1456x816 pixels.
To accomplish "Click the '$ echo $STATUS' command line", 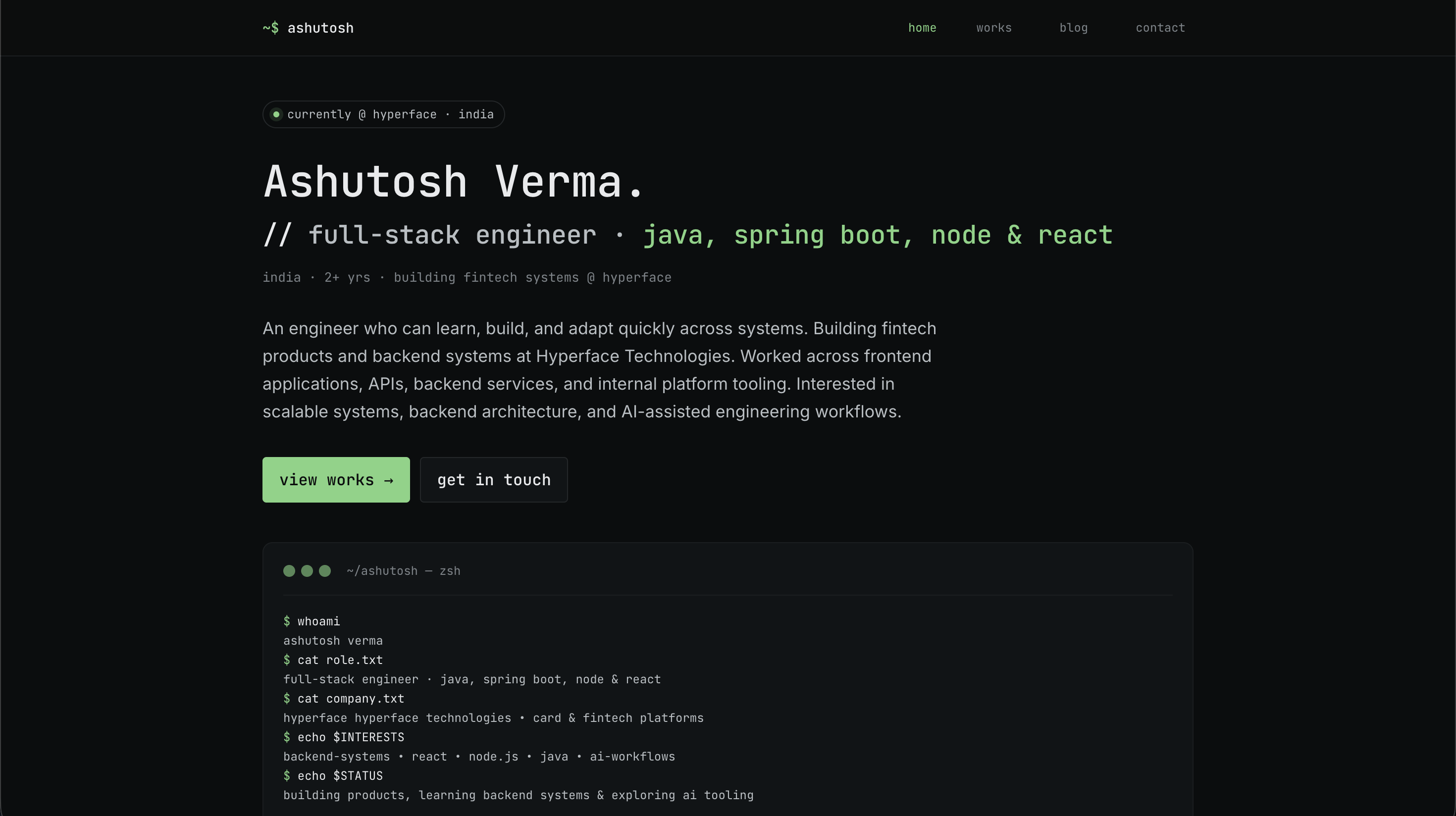I will 333,775.
